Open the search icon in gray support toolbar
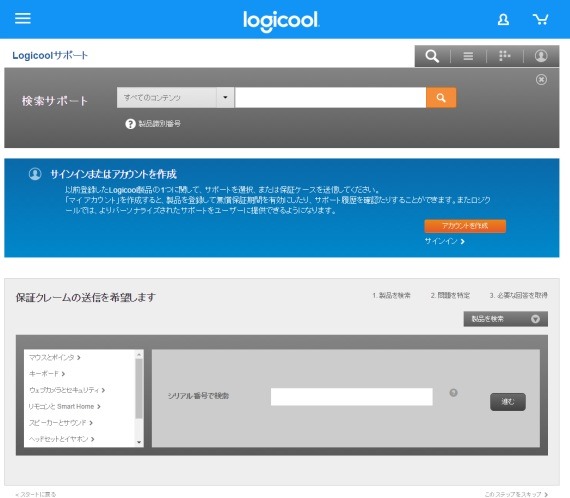 [432, 56]
